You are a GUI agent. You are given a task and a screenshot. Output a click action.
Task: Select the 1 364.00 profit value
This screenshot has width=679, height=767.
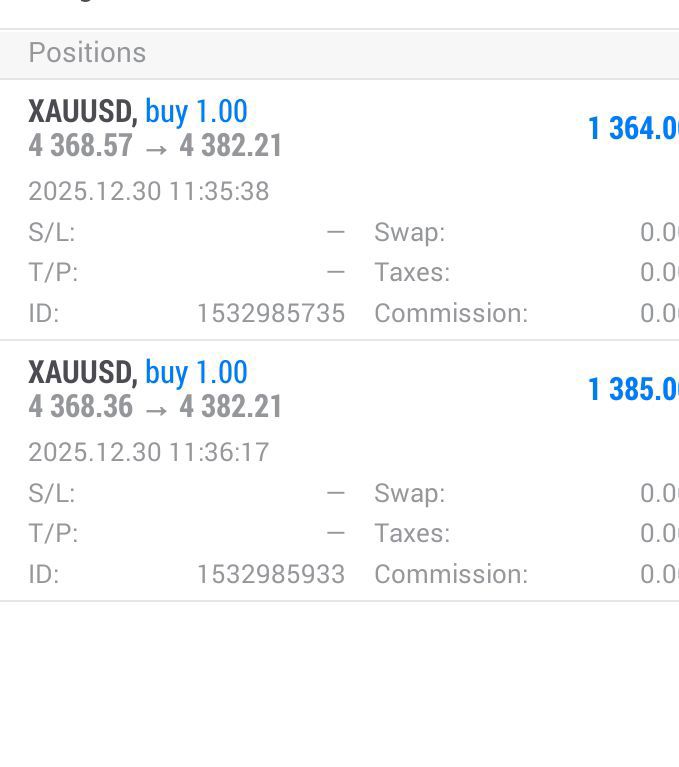(x=633, y=129)
